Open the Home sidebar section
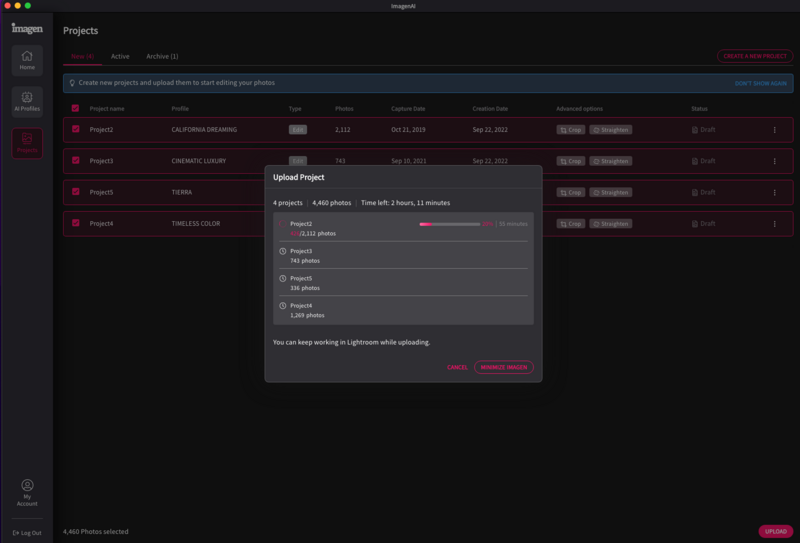Image resolution: width=800 pixels, height=543 pixels. pos(27,60)
